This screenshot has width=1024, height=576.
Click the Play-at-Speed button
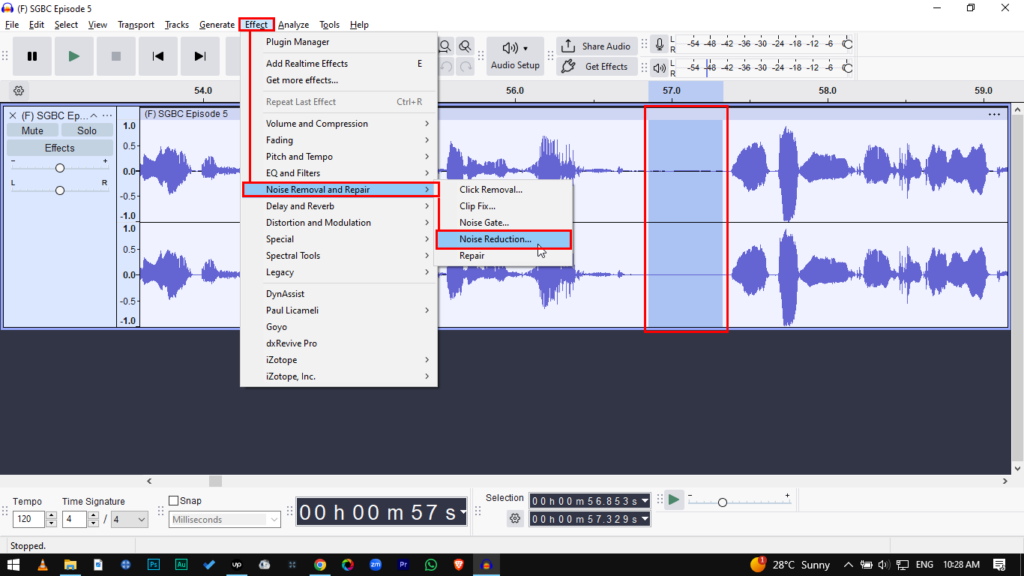click(x=674, y=499)
